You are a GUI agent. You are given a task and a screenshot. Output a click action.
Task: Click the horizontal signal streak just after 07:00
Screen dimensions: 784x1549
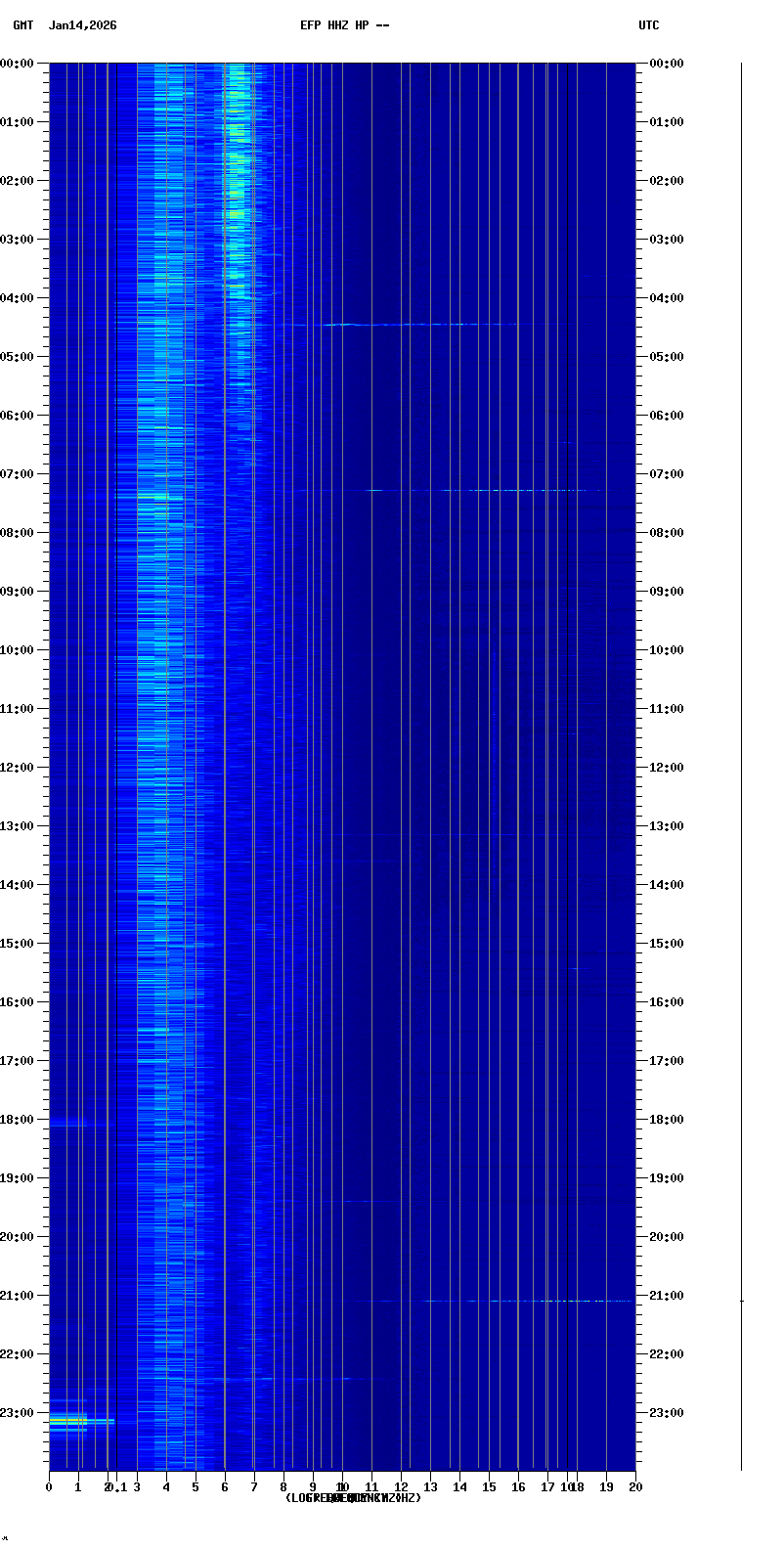pyautogui.click(x=489, y=490)
